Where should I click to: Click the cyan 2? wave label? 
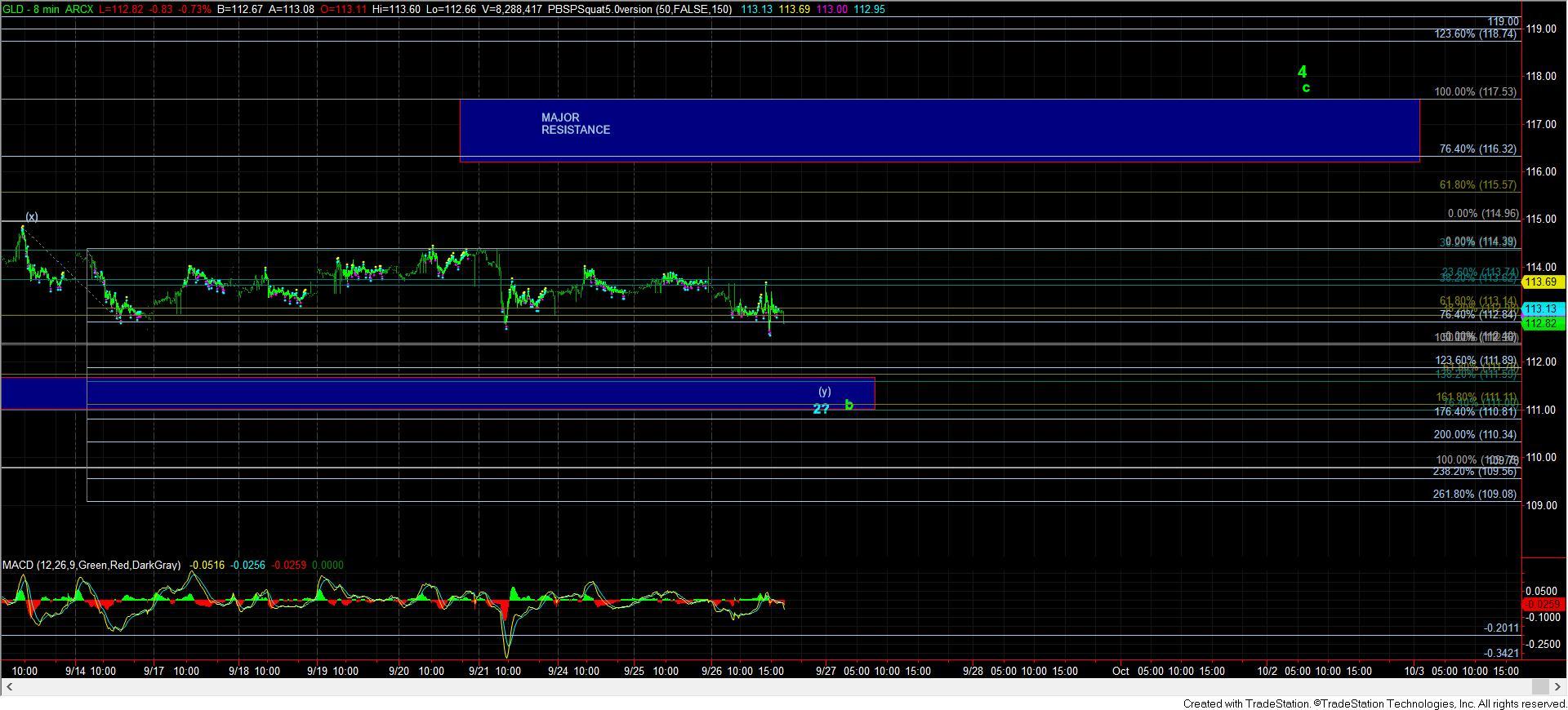pos(821,409)
